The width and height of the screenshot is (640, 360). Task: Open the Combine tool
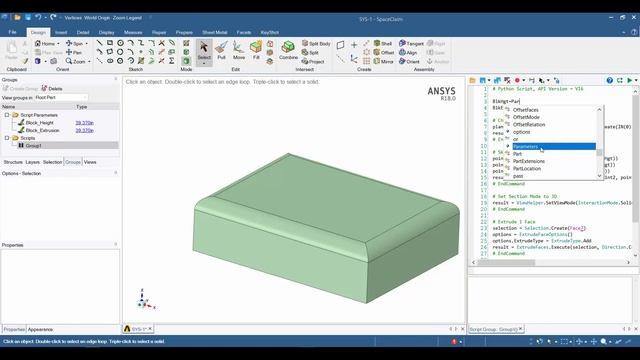tap(288, 51)
